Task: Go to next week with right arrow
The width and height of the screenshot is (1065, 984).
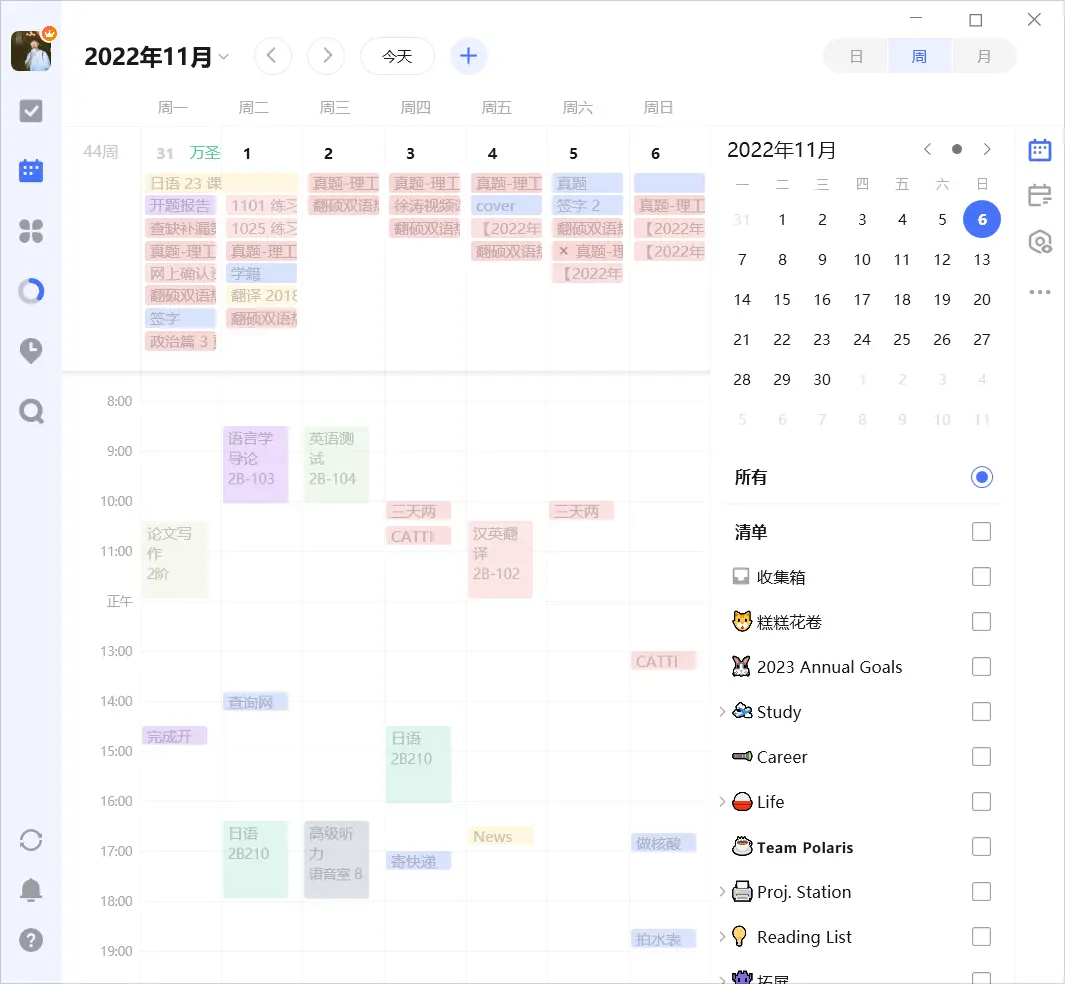Action: tap(326, 56)
